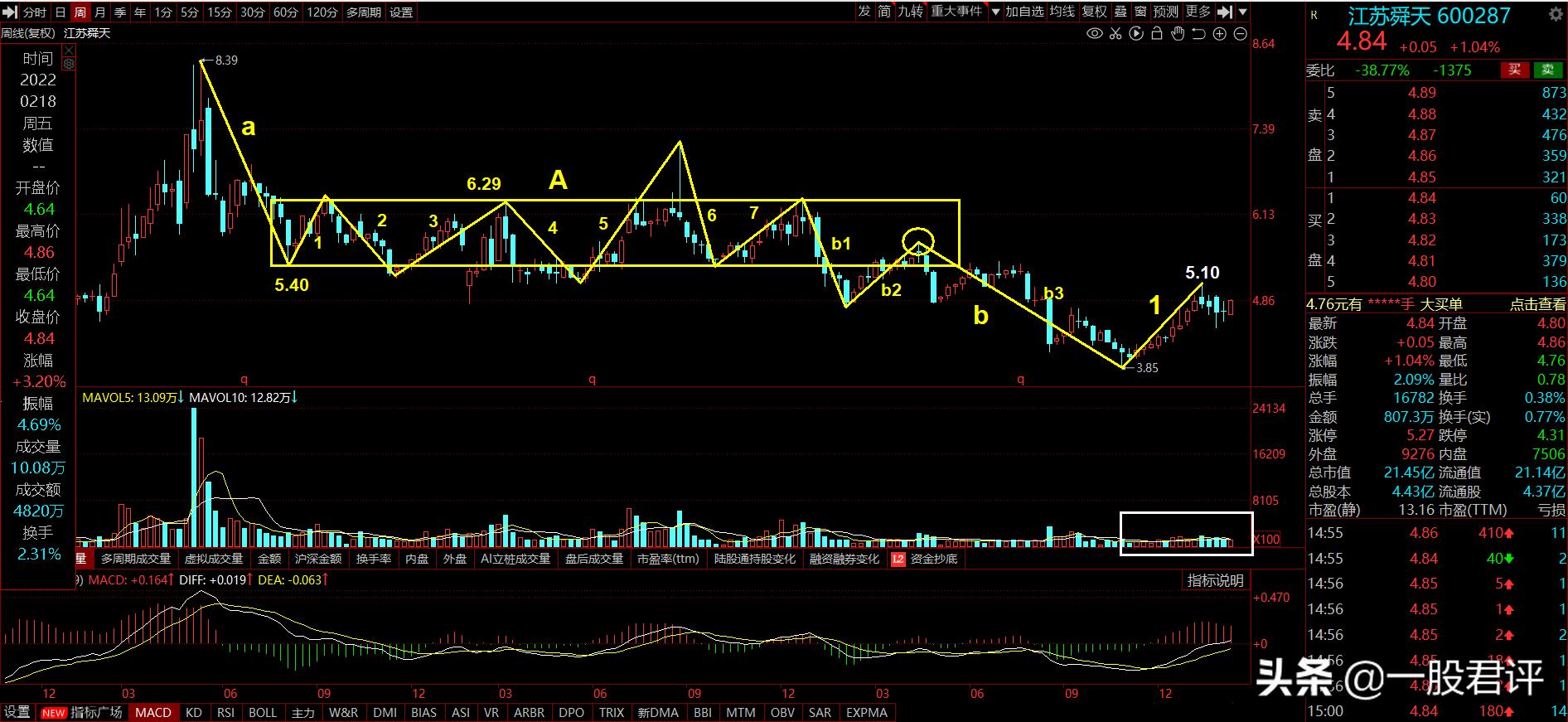Click 指标说明 indicator explanation button
The width and height of the screenshot is (1568, 722).
[x=1215, y=580]
